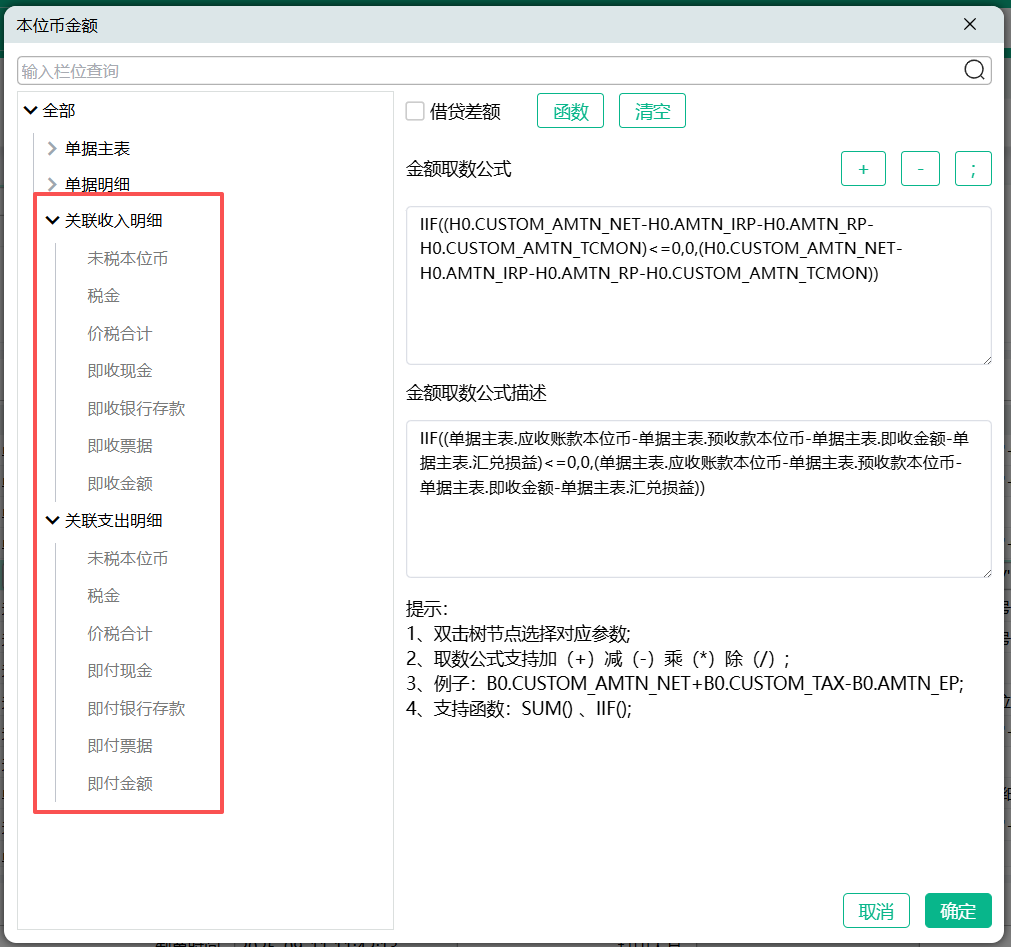The width and height of the screenshot is (1011, 947).
Task: Click the 金额取数公式 resize grip corner
Action: click(986, 360)
